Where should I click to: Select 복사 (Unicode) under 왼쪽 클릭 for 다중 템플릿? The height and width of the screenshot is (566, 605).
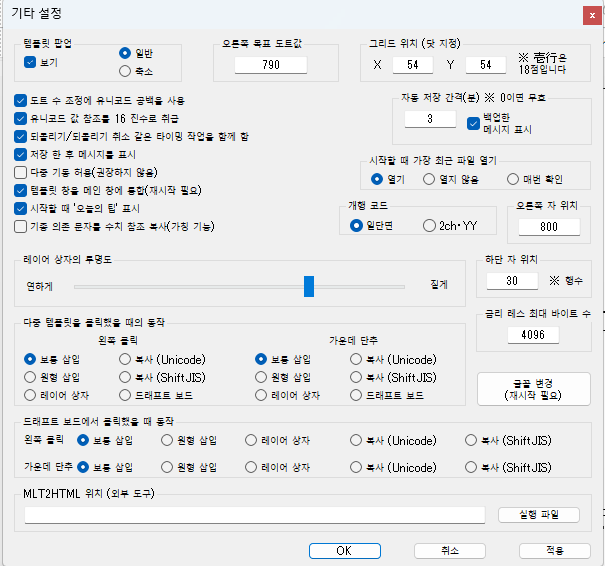click(x=125, y=359)
